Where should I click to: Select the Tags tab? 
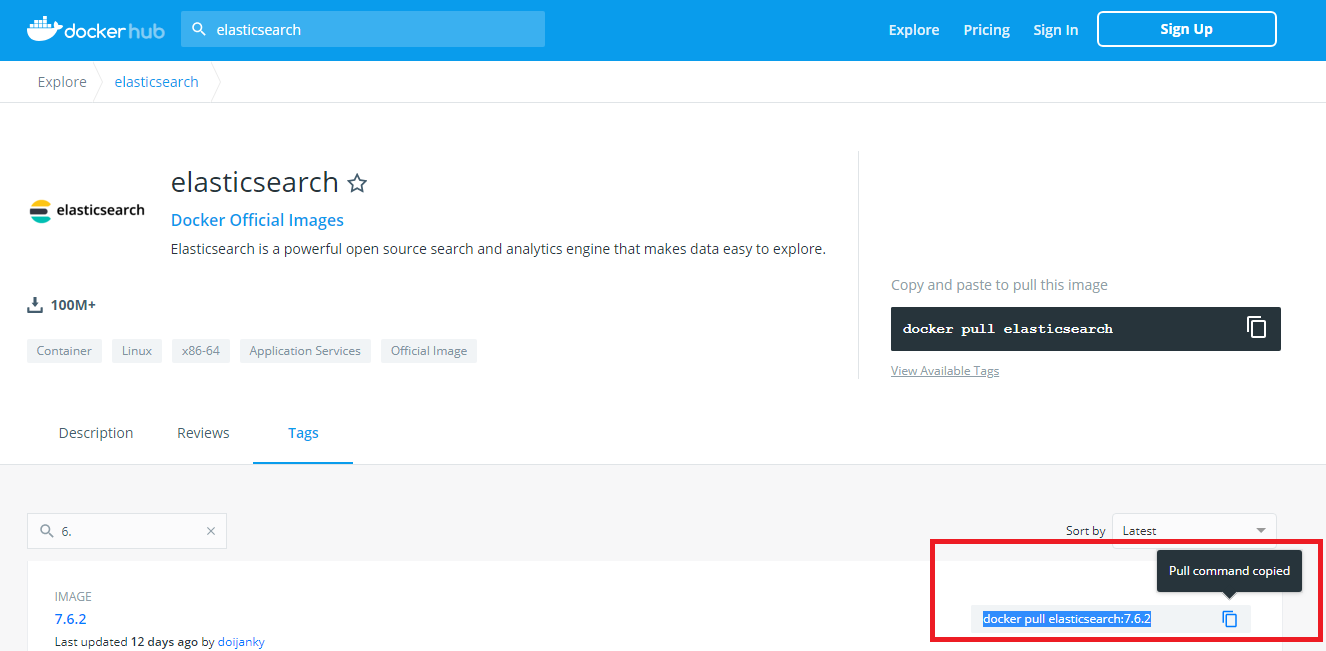tap(303, 433)
